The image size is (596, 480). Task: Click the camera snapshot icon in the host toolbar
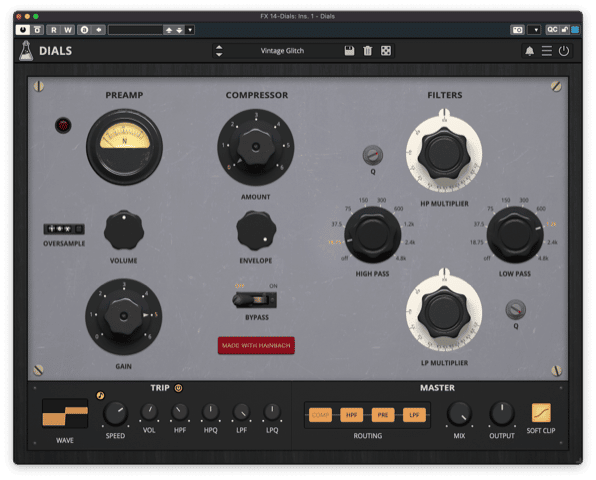coord(518,30)
